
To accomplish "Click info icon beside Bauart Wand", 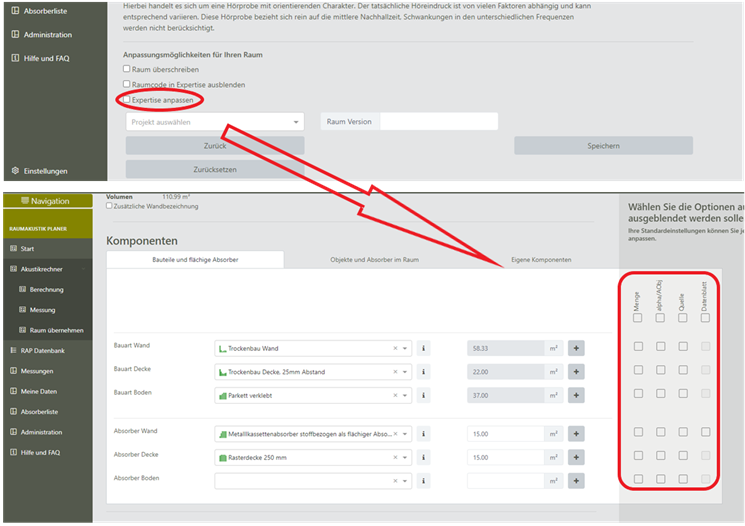I will coord(423,348).
